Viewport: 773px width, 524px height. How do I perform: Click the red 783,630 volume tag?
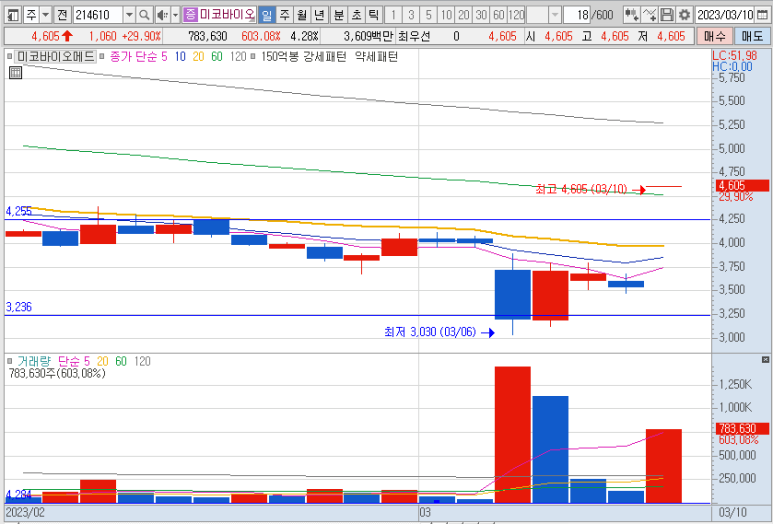[x=742, y=428]
